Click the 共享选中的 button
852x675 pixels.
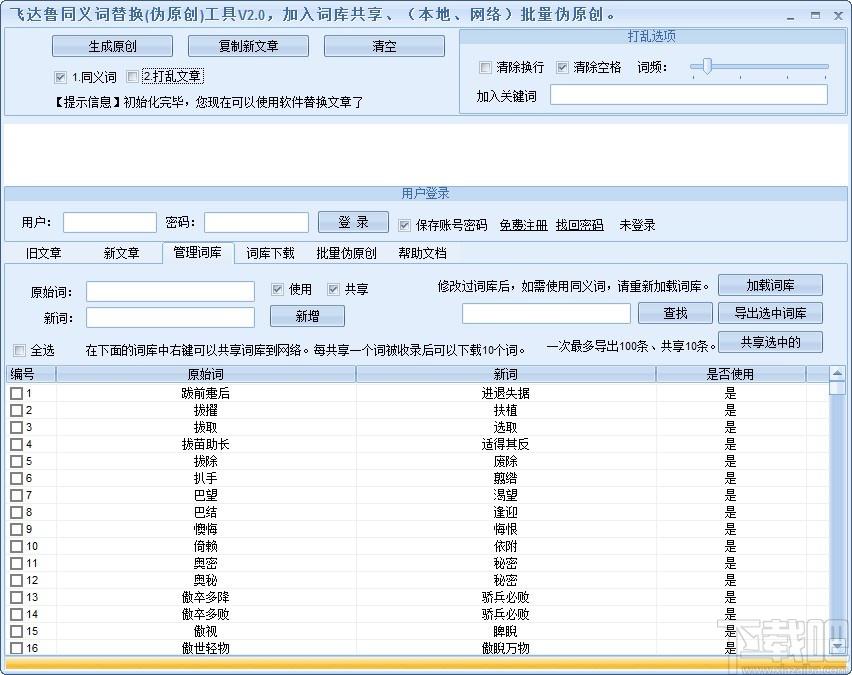pos(770,342)
